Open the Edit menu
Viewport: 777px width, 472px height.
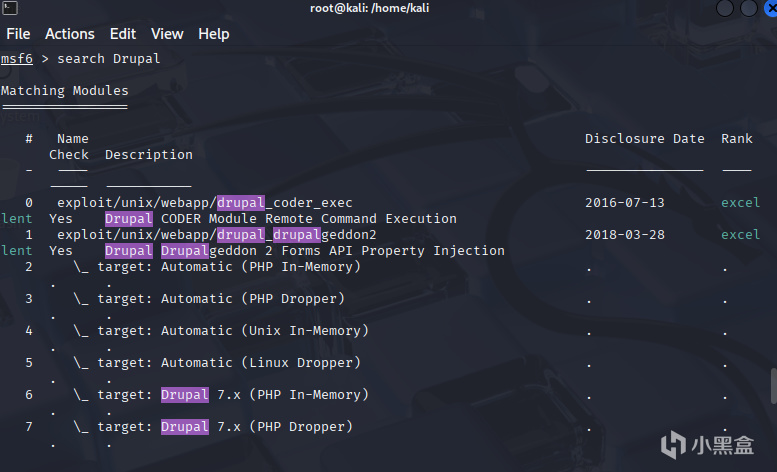pyautogui.click(x=123, y=34)
